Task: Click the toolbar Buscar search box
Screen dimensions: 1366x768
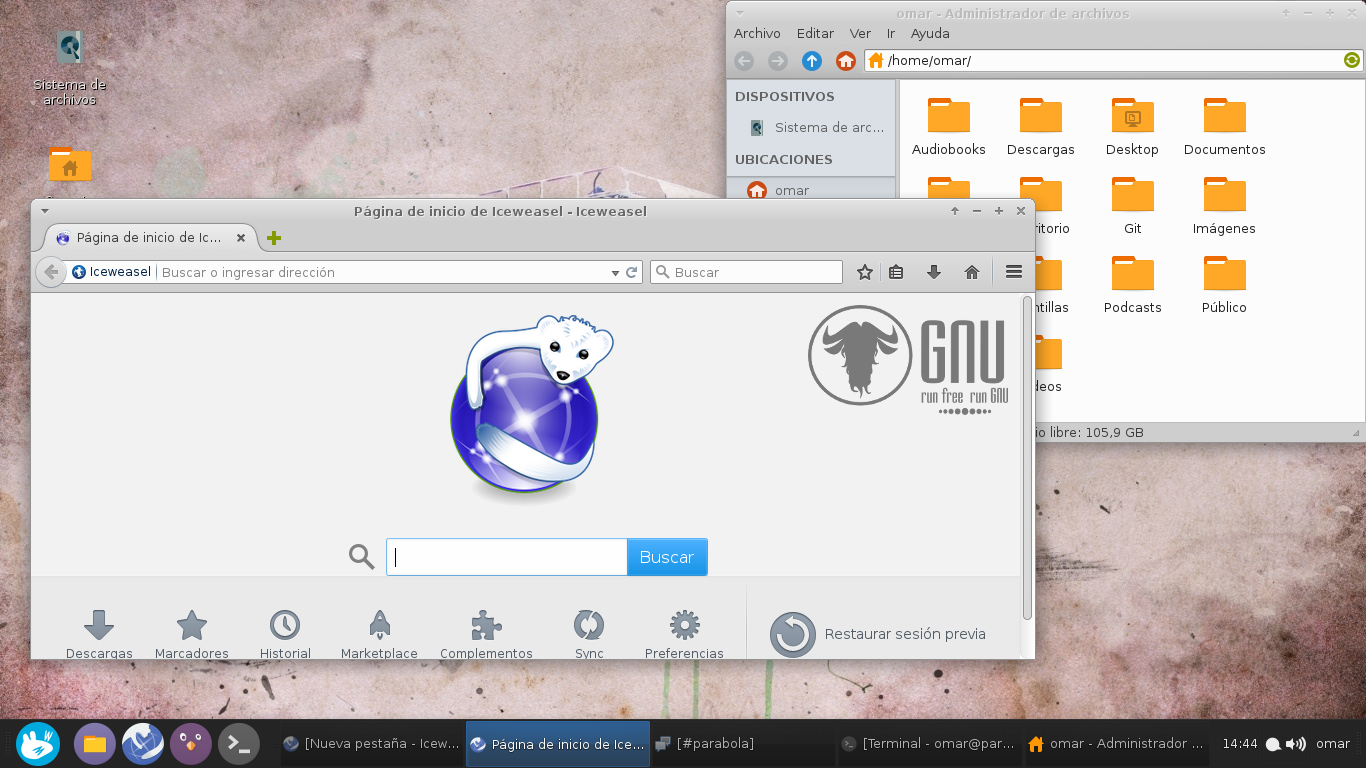Action: (747, 272)
